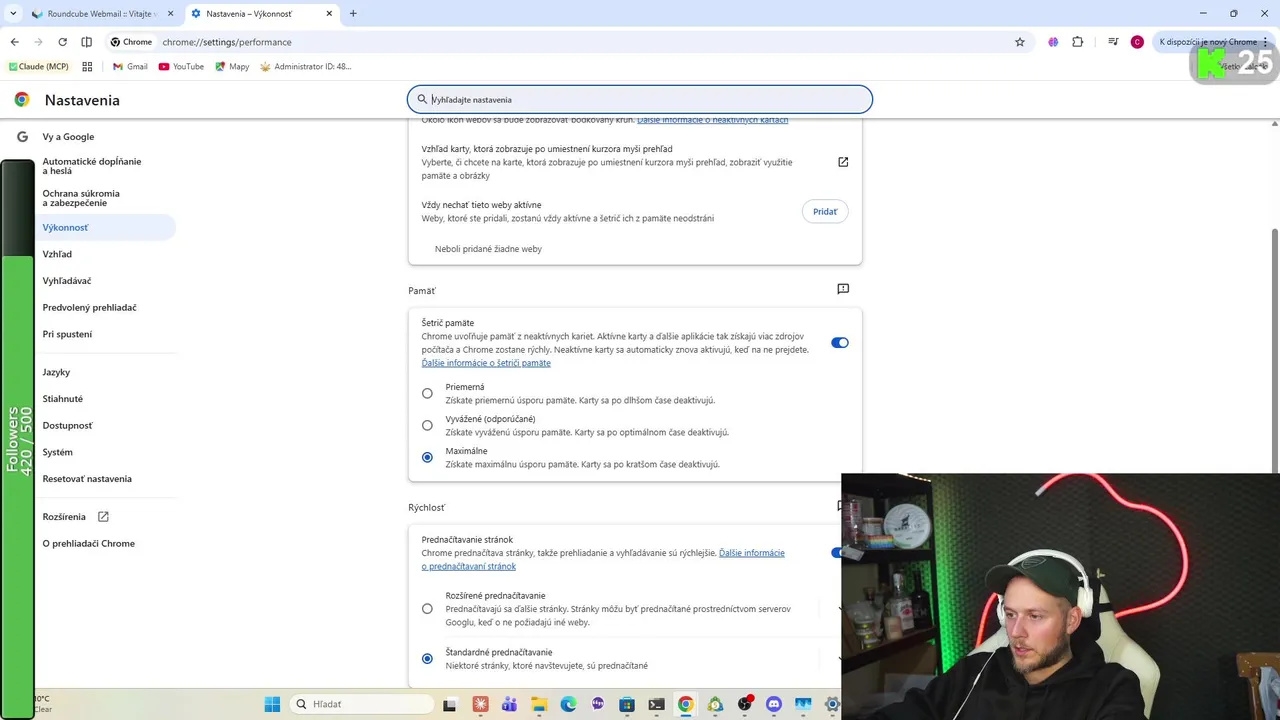Select Vyvážené (odporúčané) memory option

tap(427, 426)
